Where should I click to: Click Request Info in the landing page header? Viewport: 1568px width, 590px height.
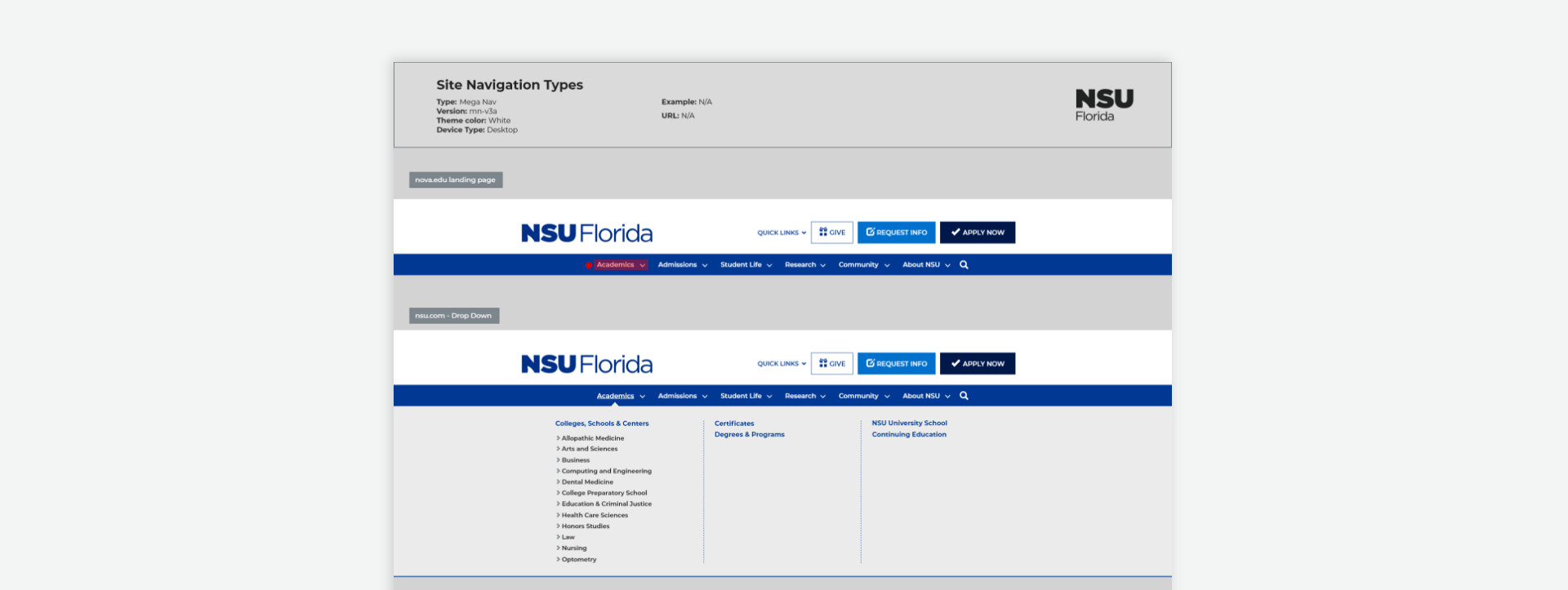[896, 233]
